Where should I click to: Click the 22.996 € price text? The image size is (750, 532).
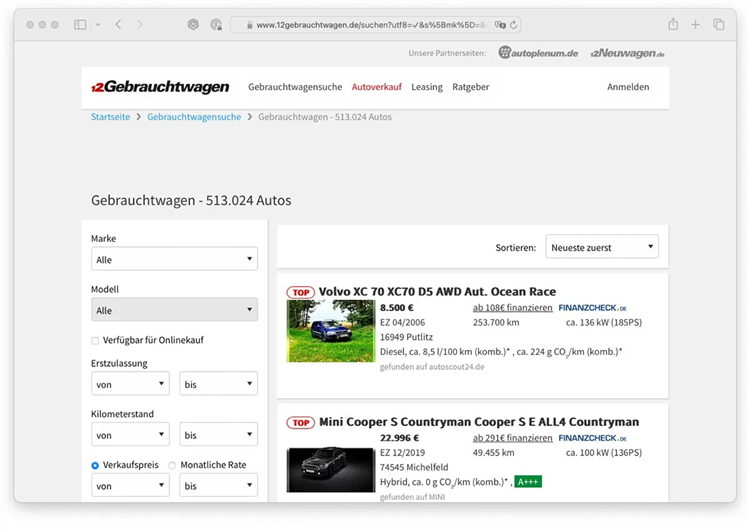pyautogui.click(x=399, y=438)
